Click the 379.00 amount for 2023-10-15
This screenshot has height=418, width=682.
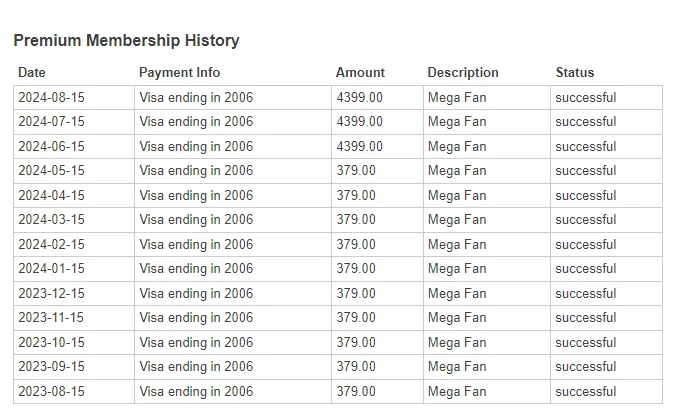(356, 342)
